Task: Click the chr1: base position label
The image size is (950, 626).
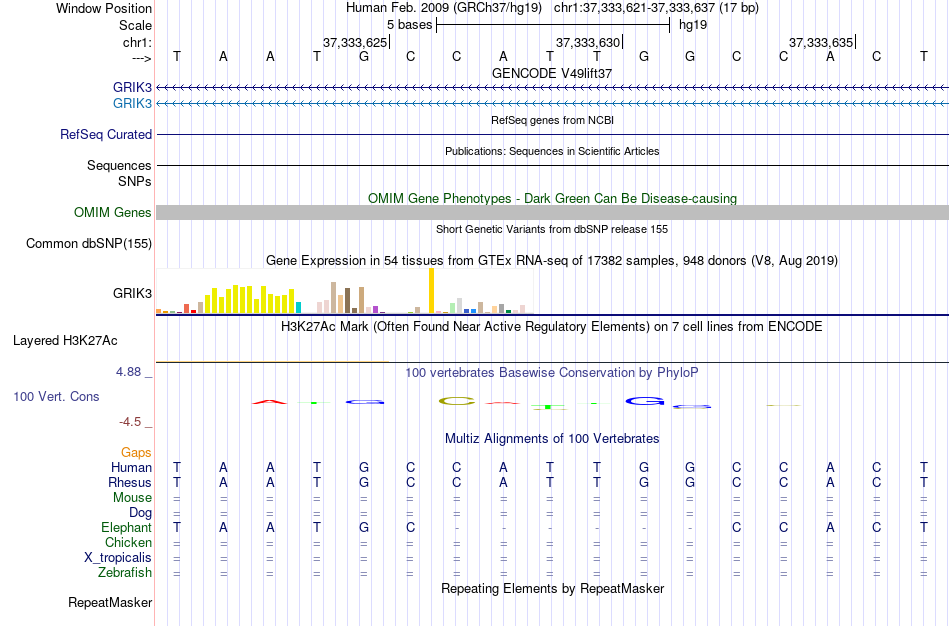Action: pyautogui.click(x=137, y=42)
